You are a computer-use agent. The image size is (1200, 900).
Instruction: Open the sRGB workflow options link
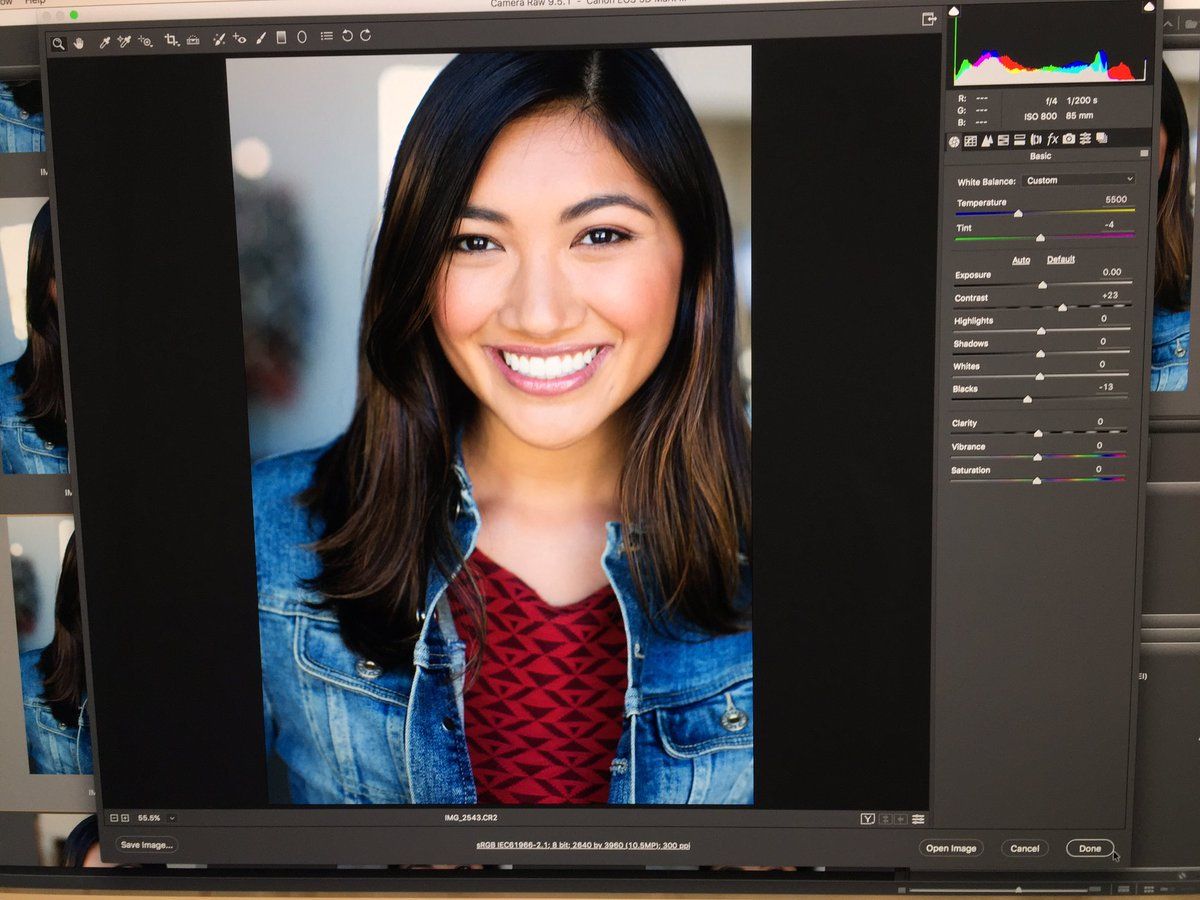[x=583, y=846]
